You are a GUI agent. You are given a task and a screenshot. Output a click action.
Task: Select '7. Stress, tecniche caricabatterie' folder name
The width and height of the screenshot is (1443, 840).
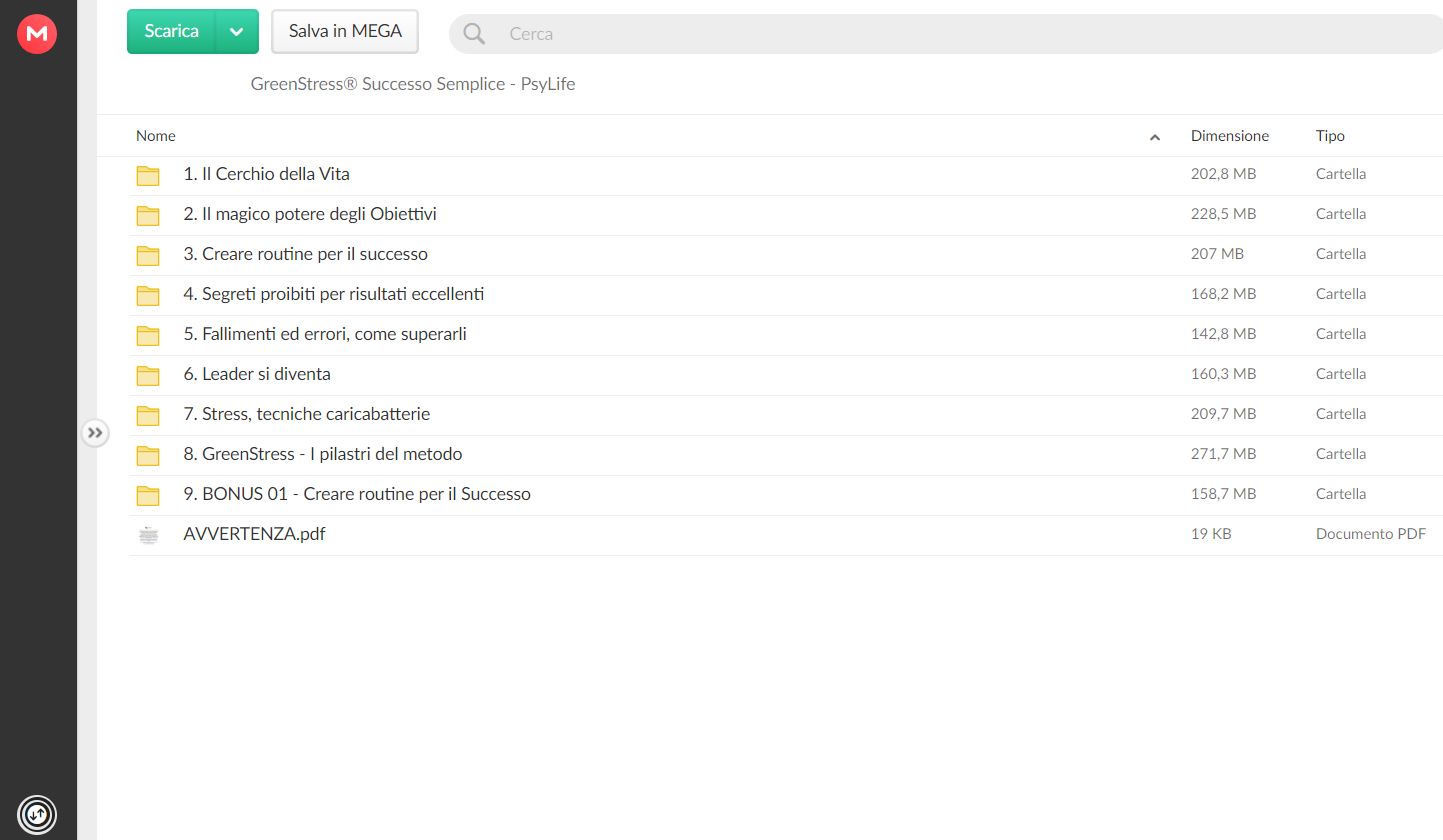point(307,414)
